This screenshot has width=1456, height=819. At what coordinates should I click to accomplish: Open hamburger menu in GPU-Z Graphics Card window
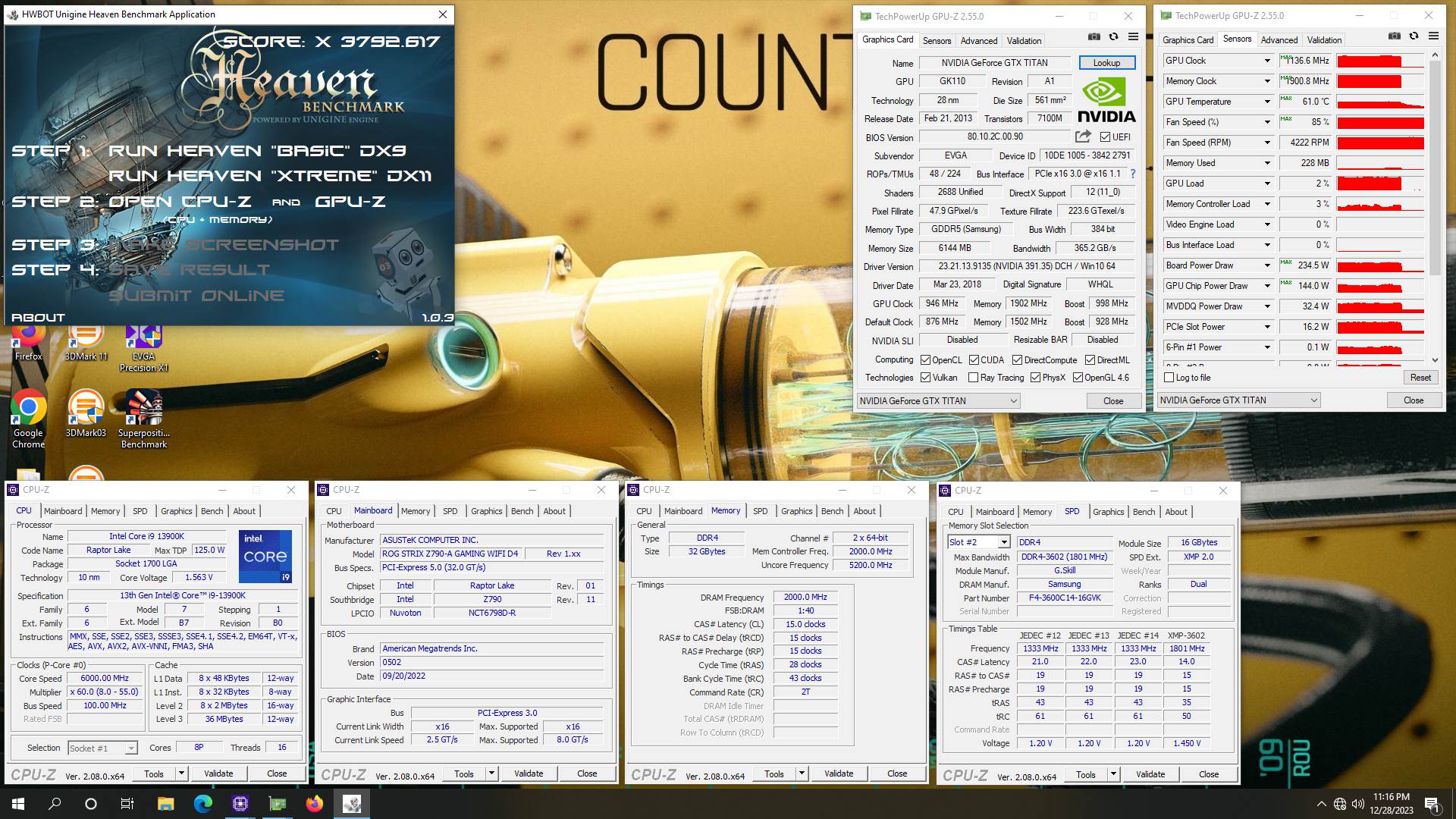pos(1133,36)
